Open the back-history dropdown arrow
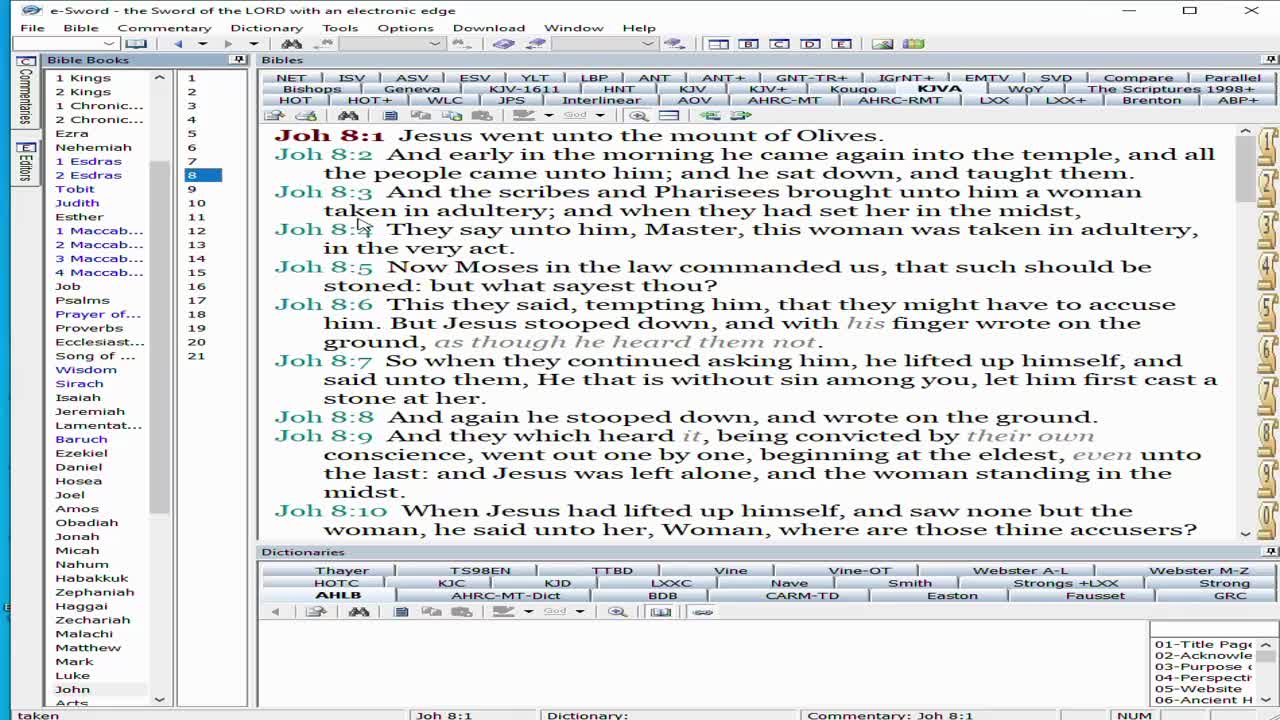The width and height of the screenshot is (1280, 720). [202, 44]
